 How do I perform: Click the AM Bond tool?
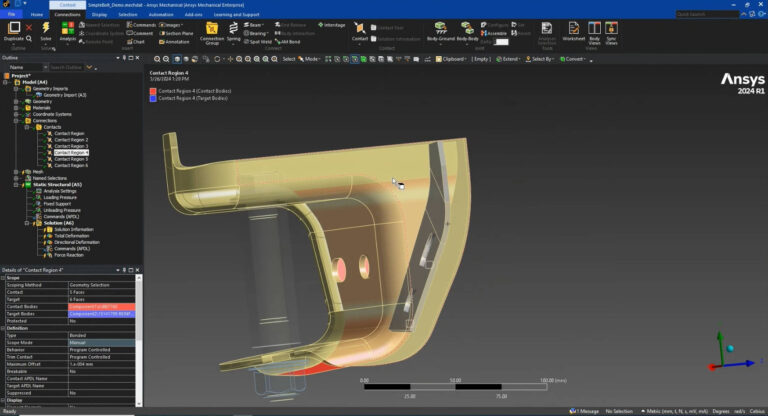pyautogui.click(x=288, y=42)
